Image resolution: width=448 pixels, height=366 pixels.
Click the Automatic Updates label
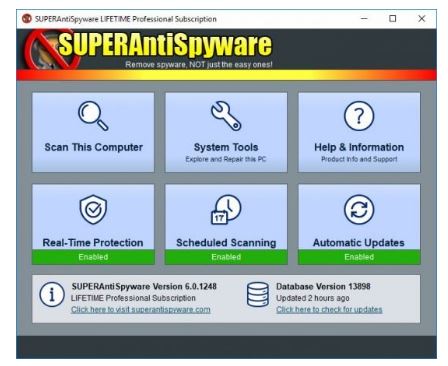tap(359, 243)
